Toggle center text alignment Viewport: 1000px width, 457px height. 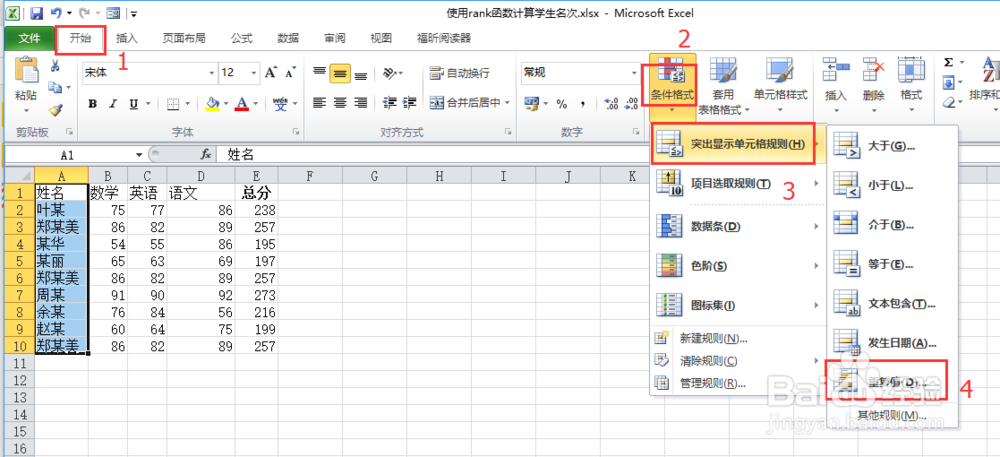(340, 102)
